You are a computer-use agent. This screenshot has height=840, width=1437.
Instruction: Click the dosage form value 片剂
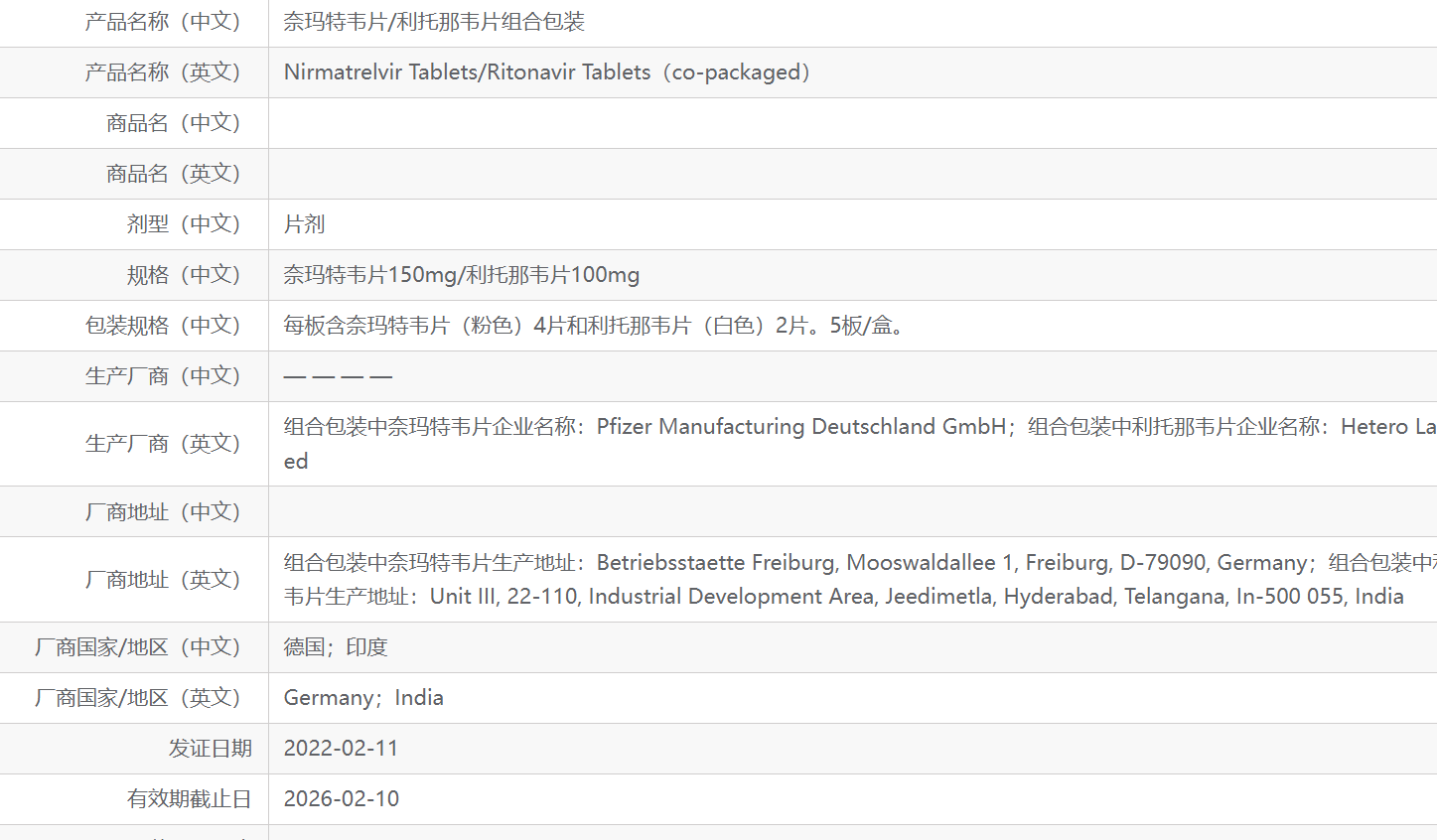pos(304,224)
